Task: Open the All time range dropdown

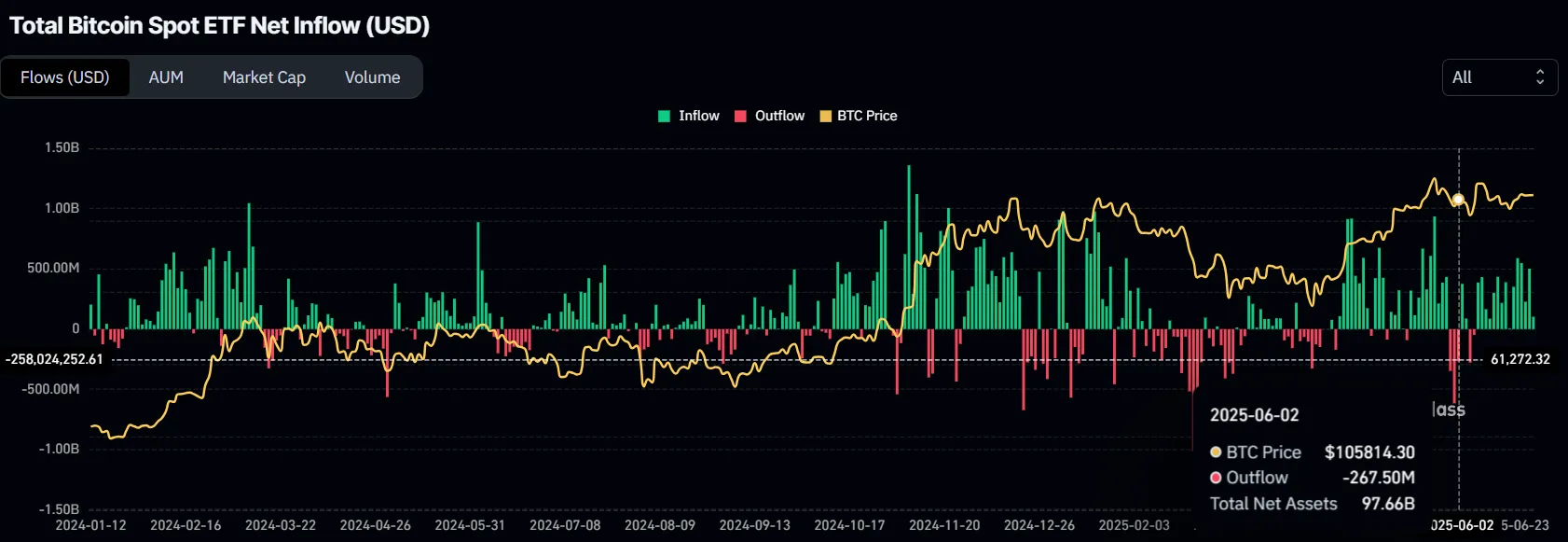Action: point(1498,77)
